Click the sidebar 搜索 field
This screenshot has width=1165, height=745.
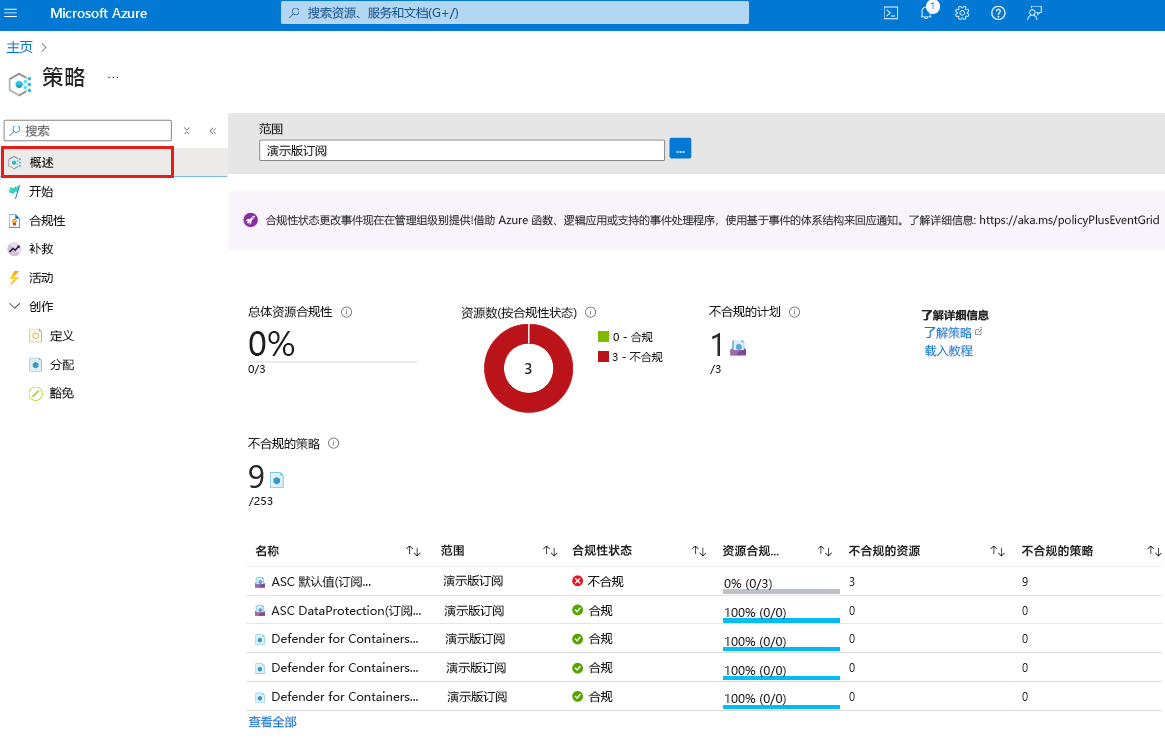[88, 131]
